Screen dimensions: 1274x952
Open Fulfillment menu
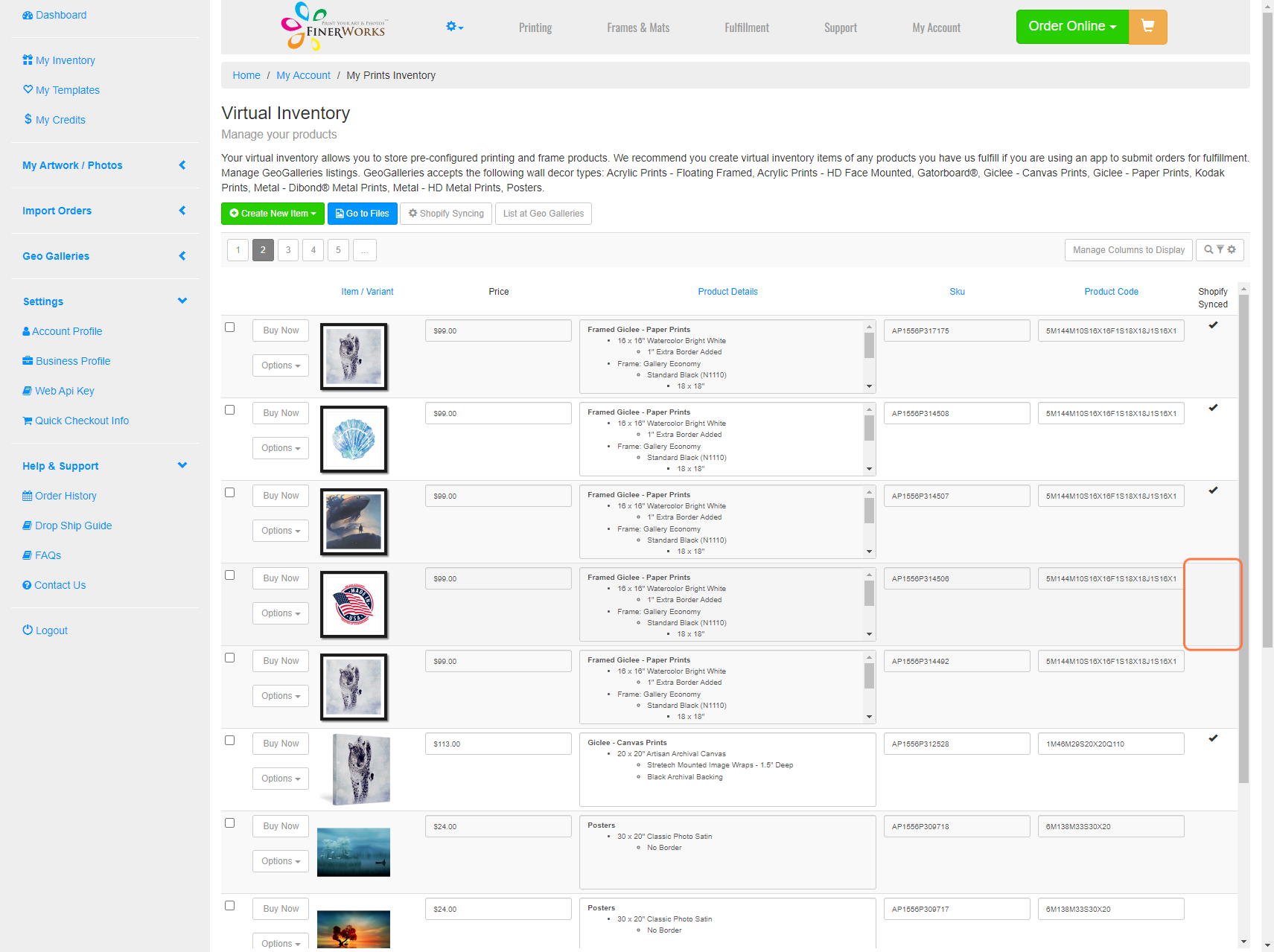tap(747, 28)
